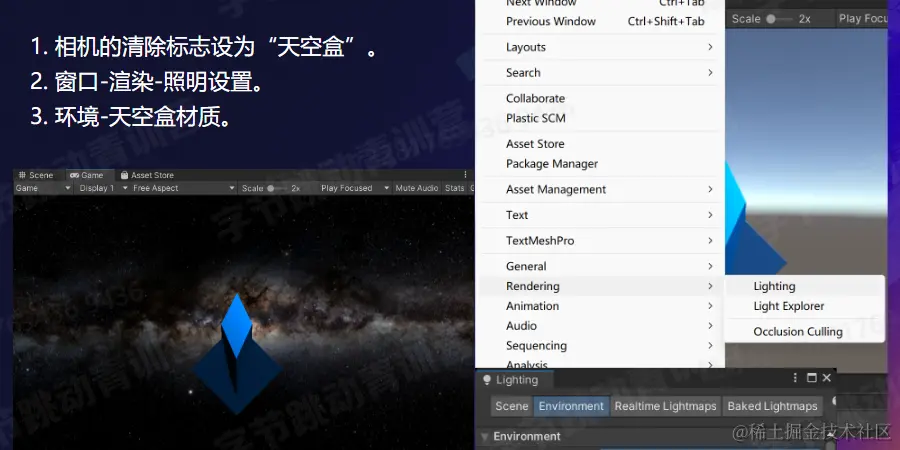Collapse the Environment section foldout
Image resolution: width=900 pixels, height=450 pixels.
(484, 437)
